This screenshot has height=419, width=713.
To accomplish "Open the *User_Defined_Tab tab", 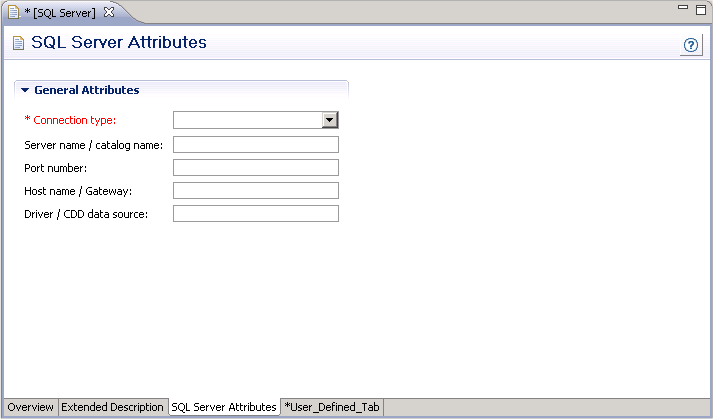I will coord(332,407).
